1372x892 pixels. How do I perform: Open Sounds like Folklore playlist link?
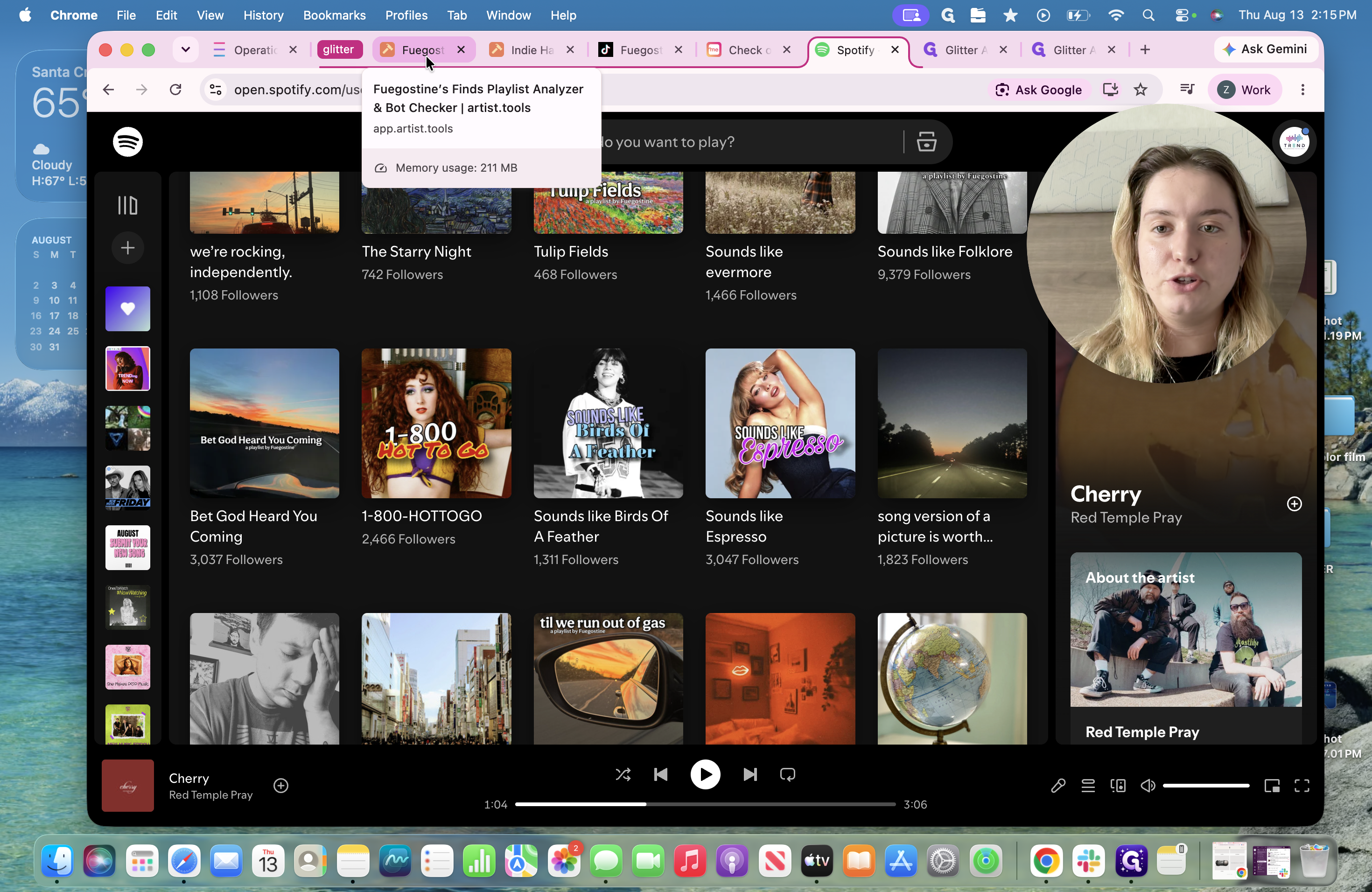pos(945,251)
